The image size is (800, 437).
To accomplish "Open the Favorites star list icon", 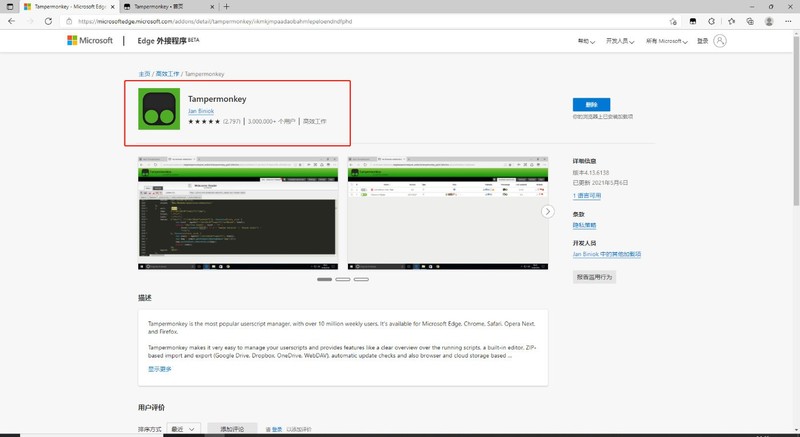I will pyautogui.click(x=731, y=21).
